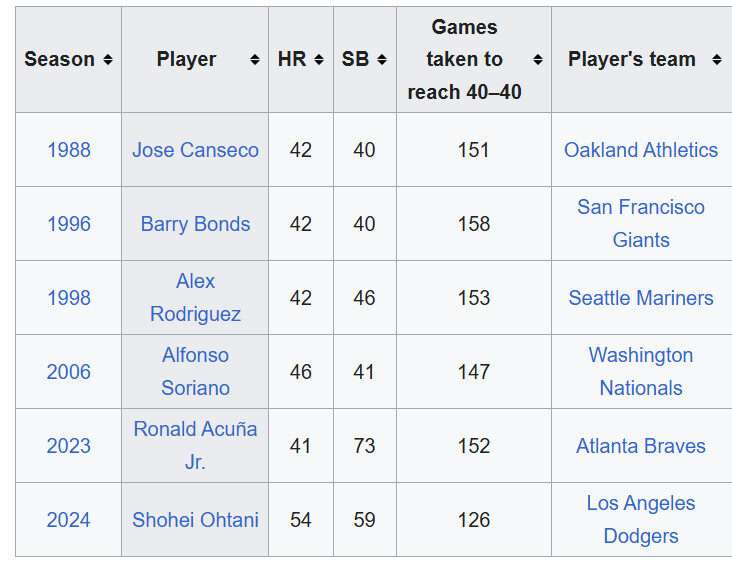
Task: Open Barry Bonds player page
Action: pyautogui.click(x=195, y=224)
